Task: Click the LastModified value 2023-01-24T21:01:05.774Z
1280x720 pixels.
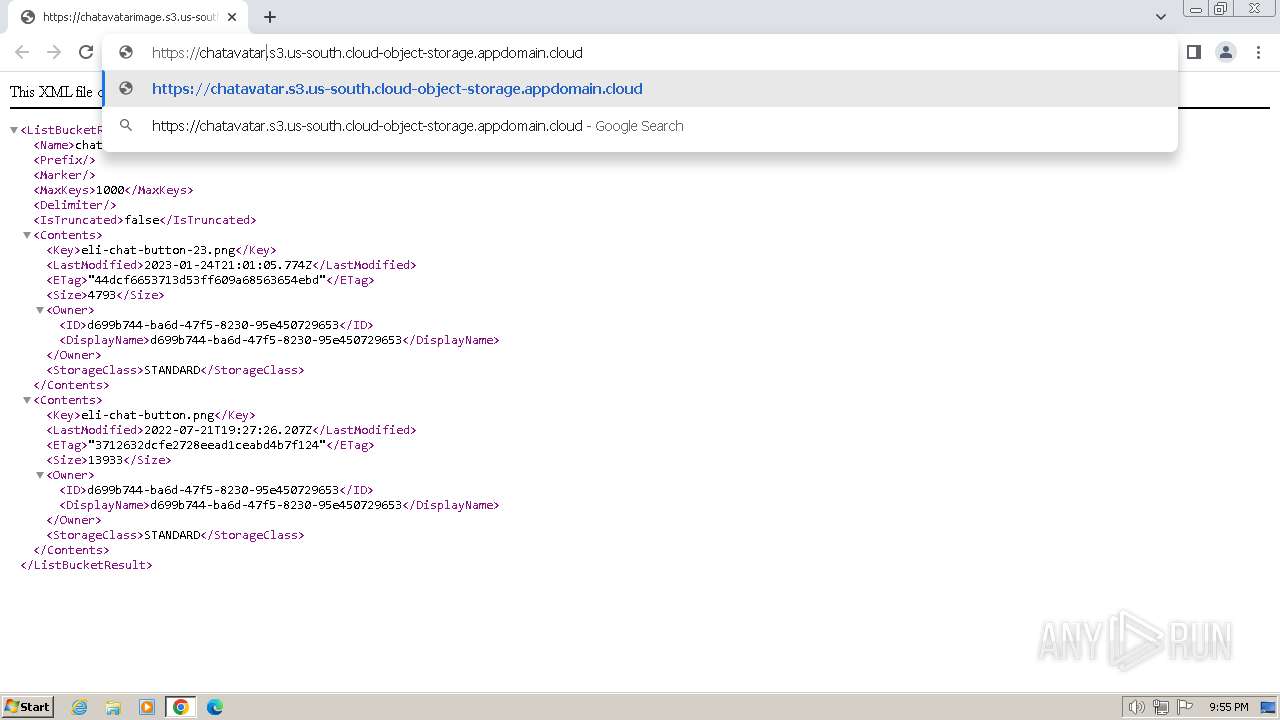Action: (x=228, y=265)
